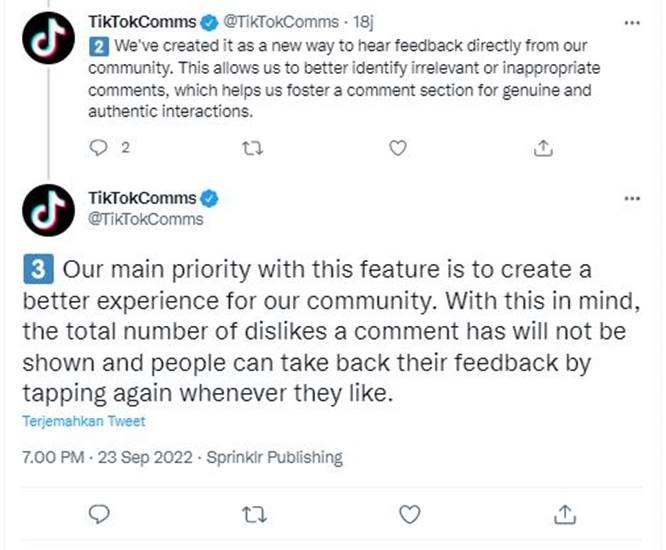Share the first TikTokComms tweet

point(543,148)
